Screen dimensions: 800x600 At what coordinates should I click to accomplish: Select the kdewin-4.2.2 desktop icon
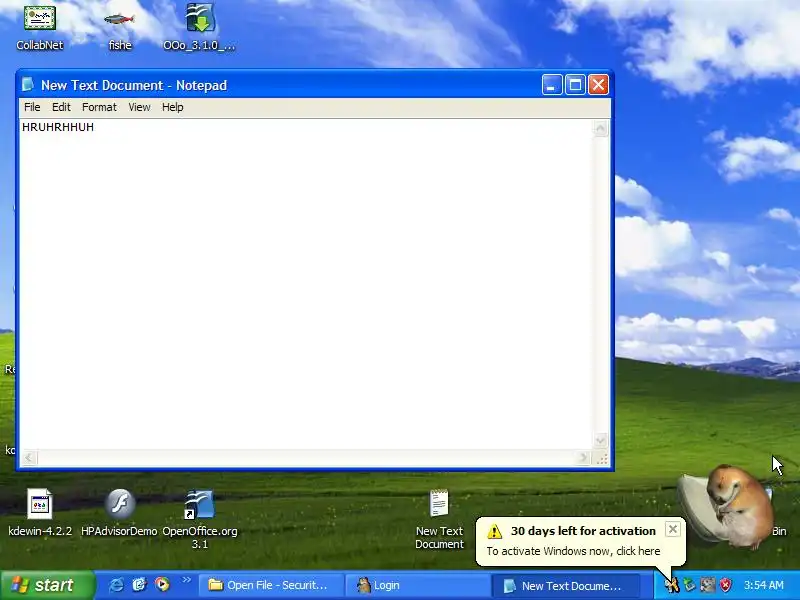point(40,513)
